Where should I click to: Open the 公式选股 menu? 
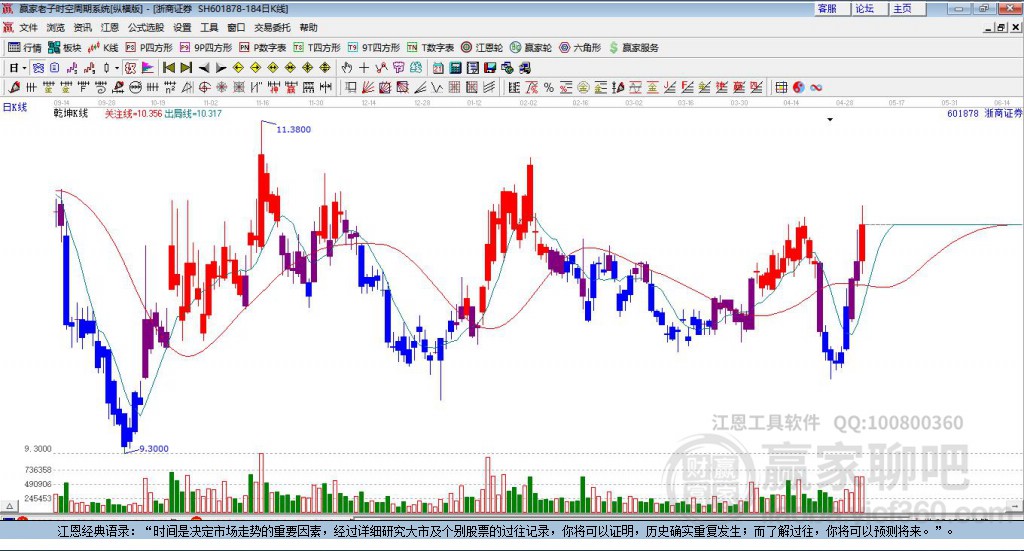pos(146,27)
